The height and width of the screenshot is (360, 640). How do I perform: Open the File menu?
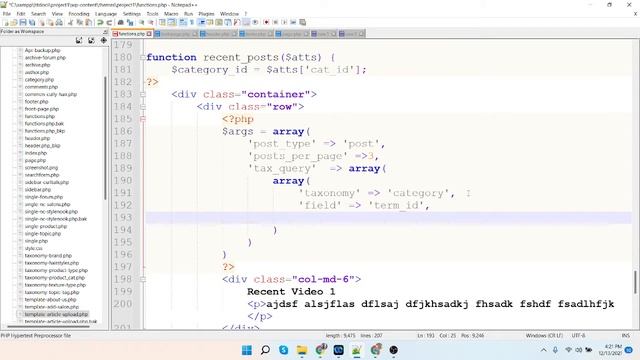[x=7, y=14]
